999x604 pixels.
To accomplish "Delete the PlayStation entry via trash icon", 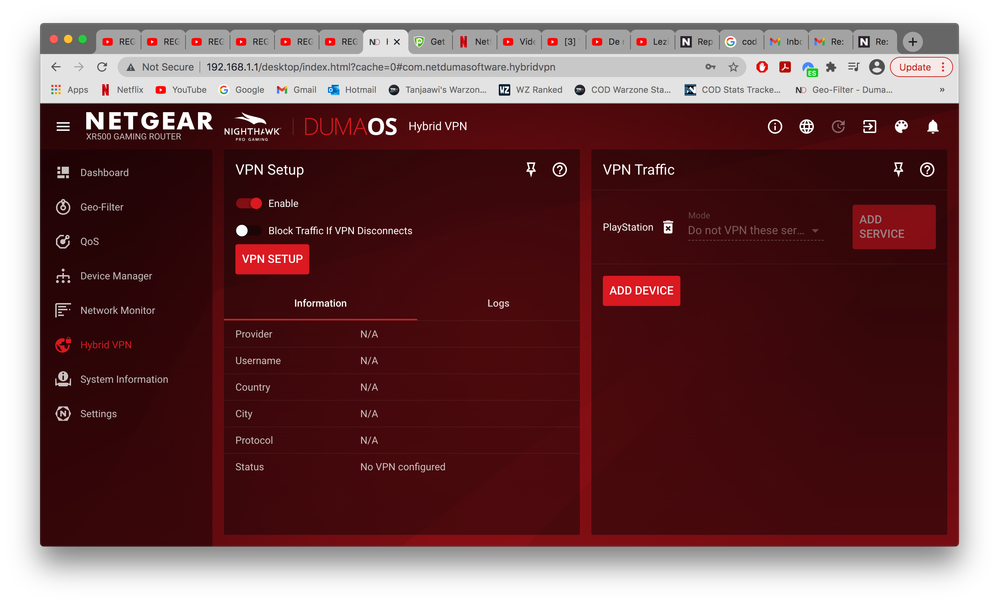I will pyautogui.click(x=668, y=227).
